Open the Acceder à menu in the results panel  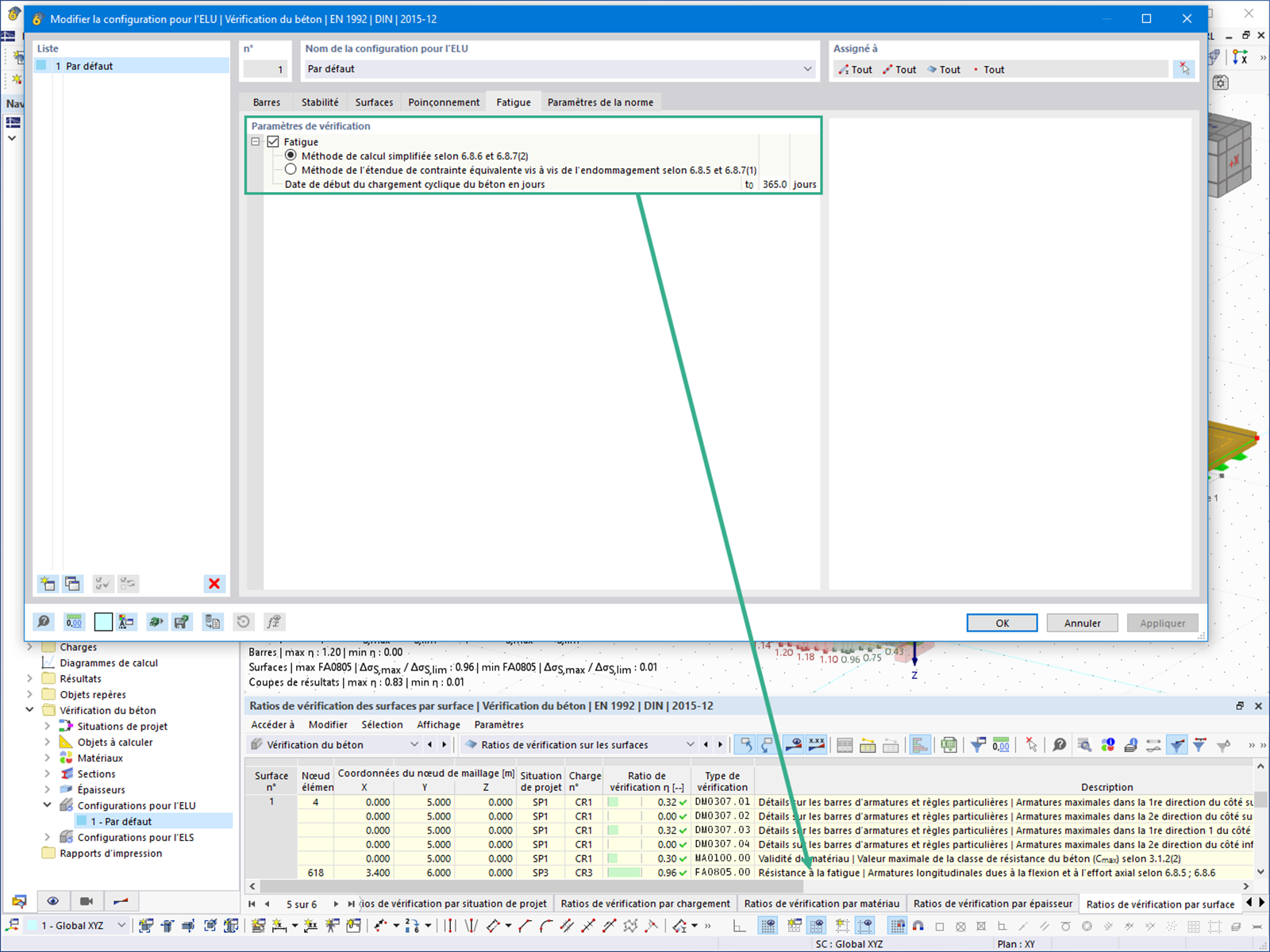pos(272,724)
